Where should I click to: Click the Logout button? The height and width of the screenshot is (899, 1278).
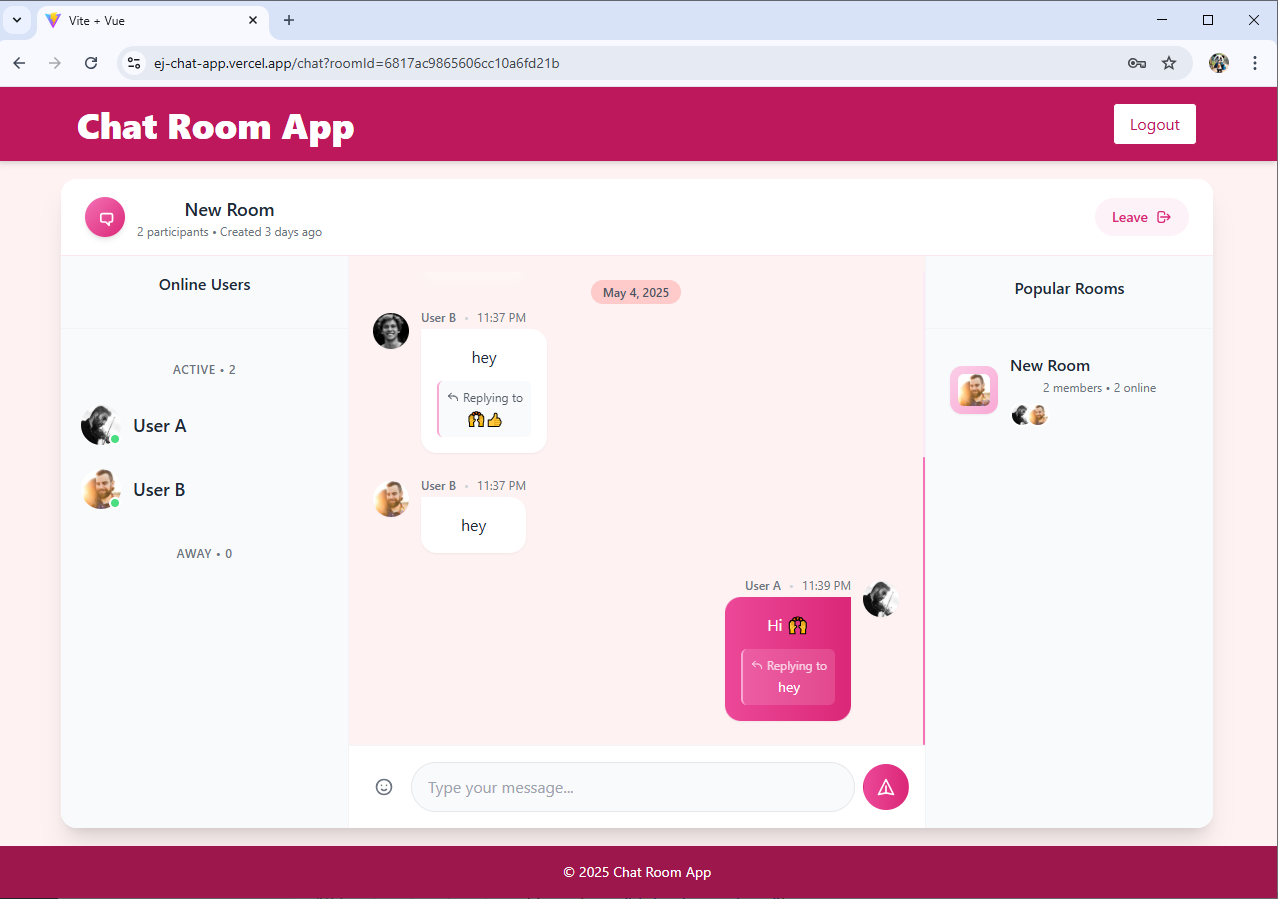1154,124
